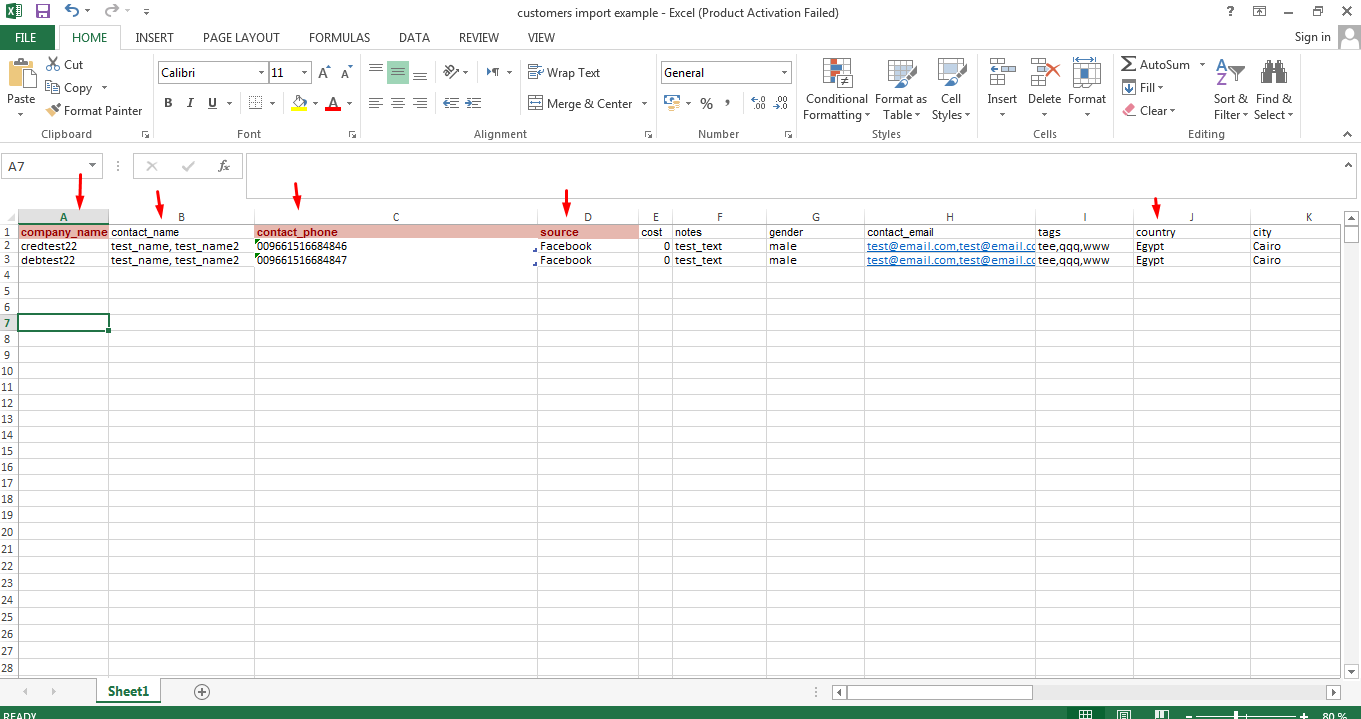
Task: Add a new sheet with plus button
Action: click(x=202, y=691)
